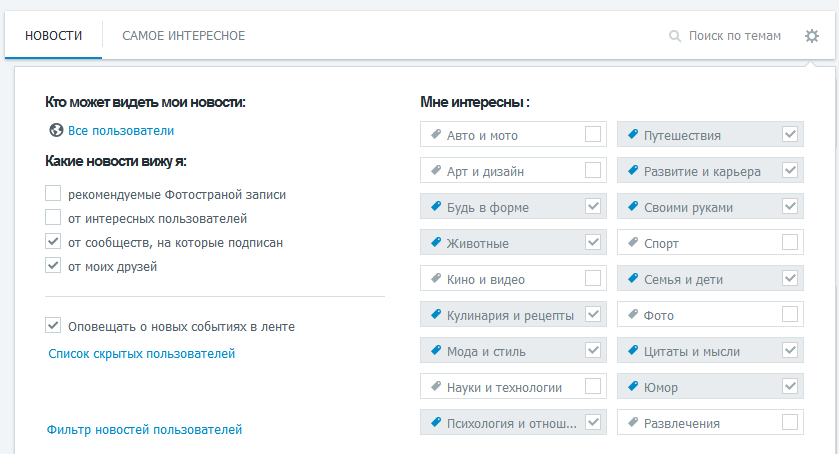Open Список скрытых пользователей link
Image resolution: width=839 pixels, height=454 pixels.
[x=142, y=354]
